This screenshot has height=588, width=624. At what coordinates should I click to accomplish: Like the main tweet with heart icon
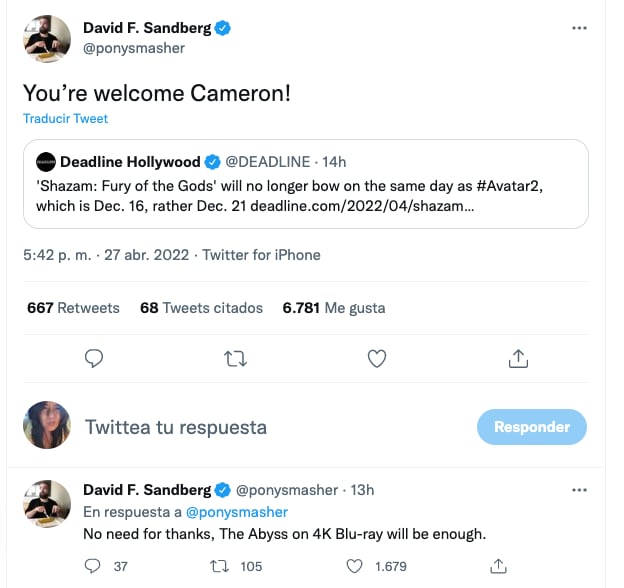[377, 358]
